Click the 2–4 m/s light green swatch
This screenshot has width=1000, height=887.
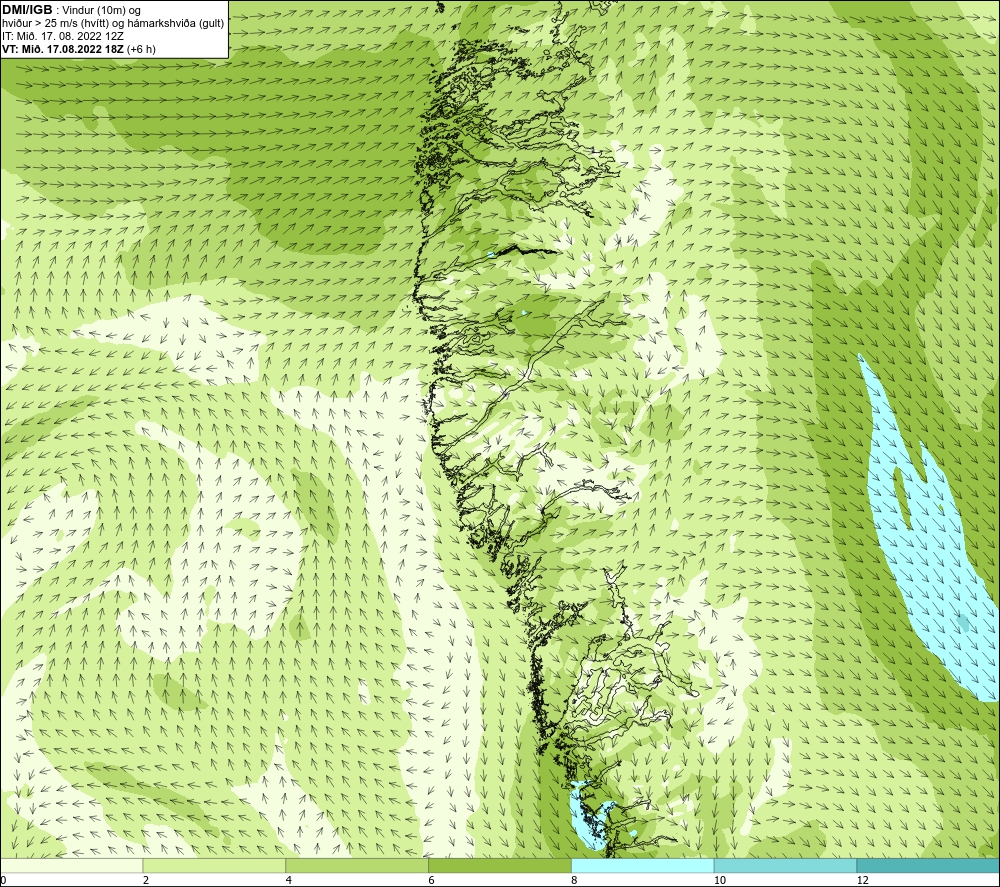(214, 865)
